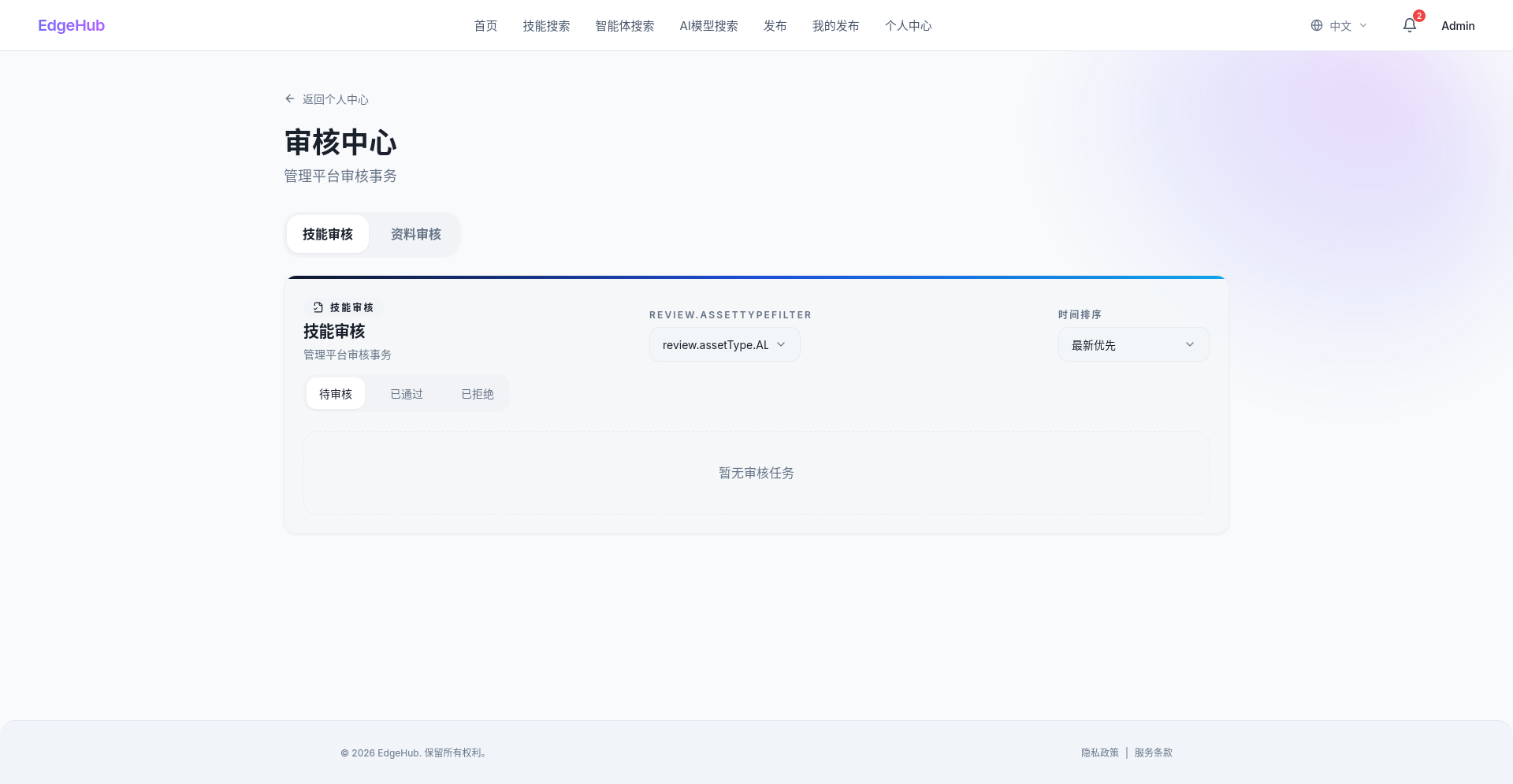Click the 暂无审核任务 empty-state text
Image resolution: width=1513 pixels, height=784 pixels.
coord(756,473)
